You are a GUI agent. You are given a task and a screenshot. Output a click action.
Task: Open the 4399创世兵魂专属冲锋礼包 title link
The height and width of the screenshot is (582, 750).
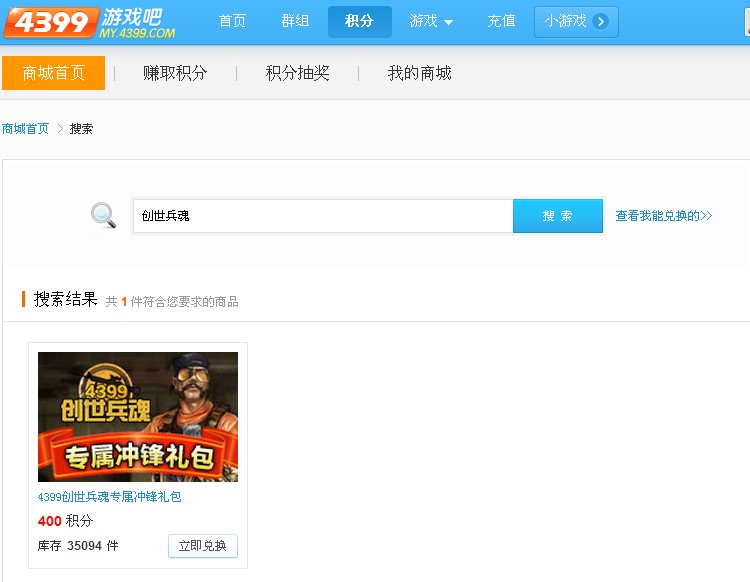[110, 497]
